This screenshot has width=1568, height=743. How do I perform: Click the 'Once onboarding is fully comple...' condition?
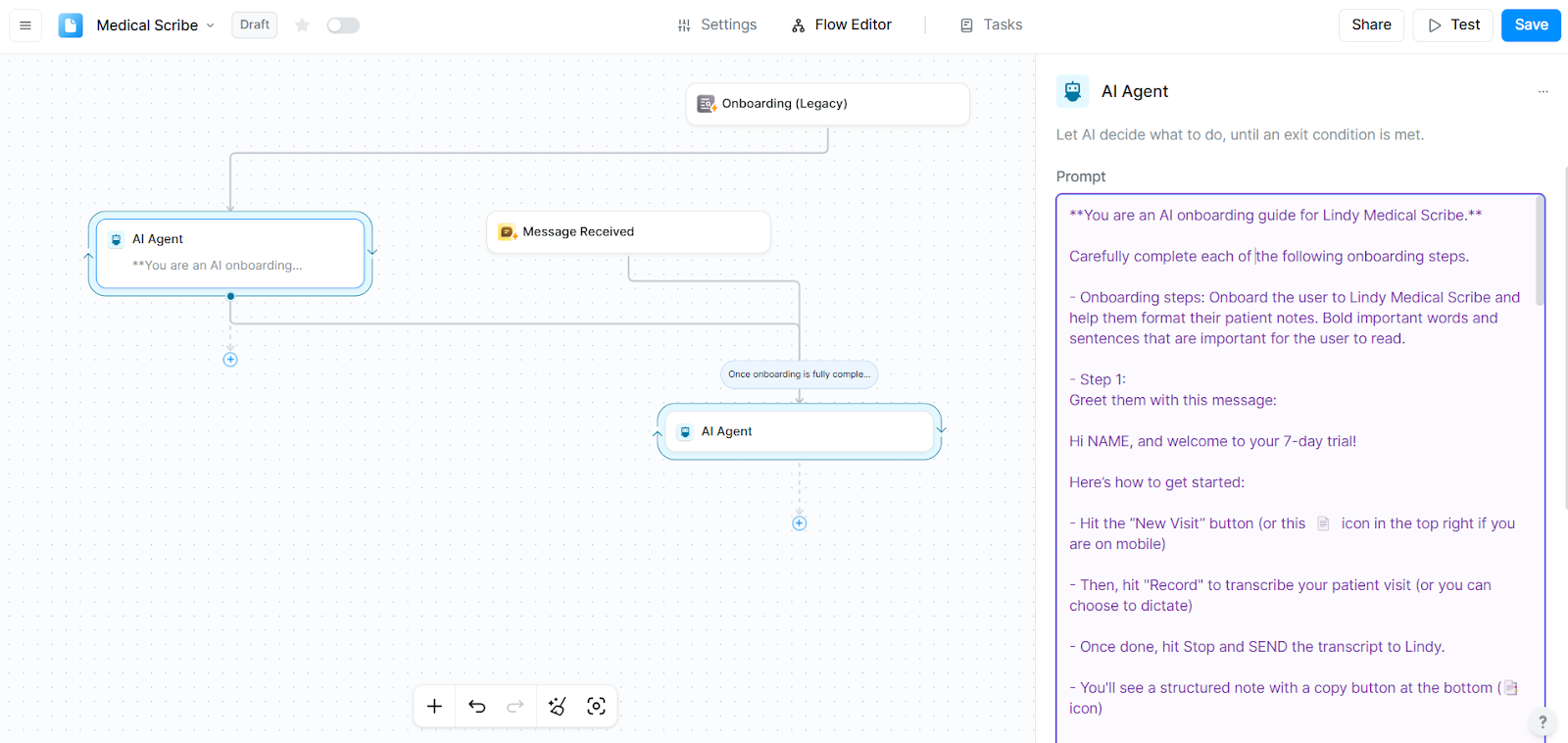click(800, 374)
